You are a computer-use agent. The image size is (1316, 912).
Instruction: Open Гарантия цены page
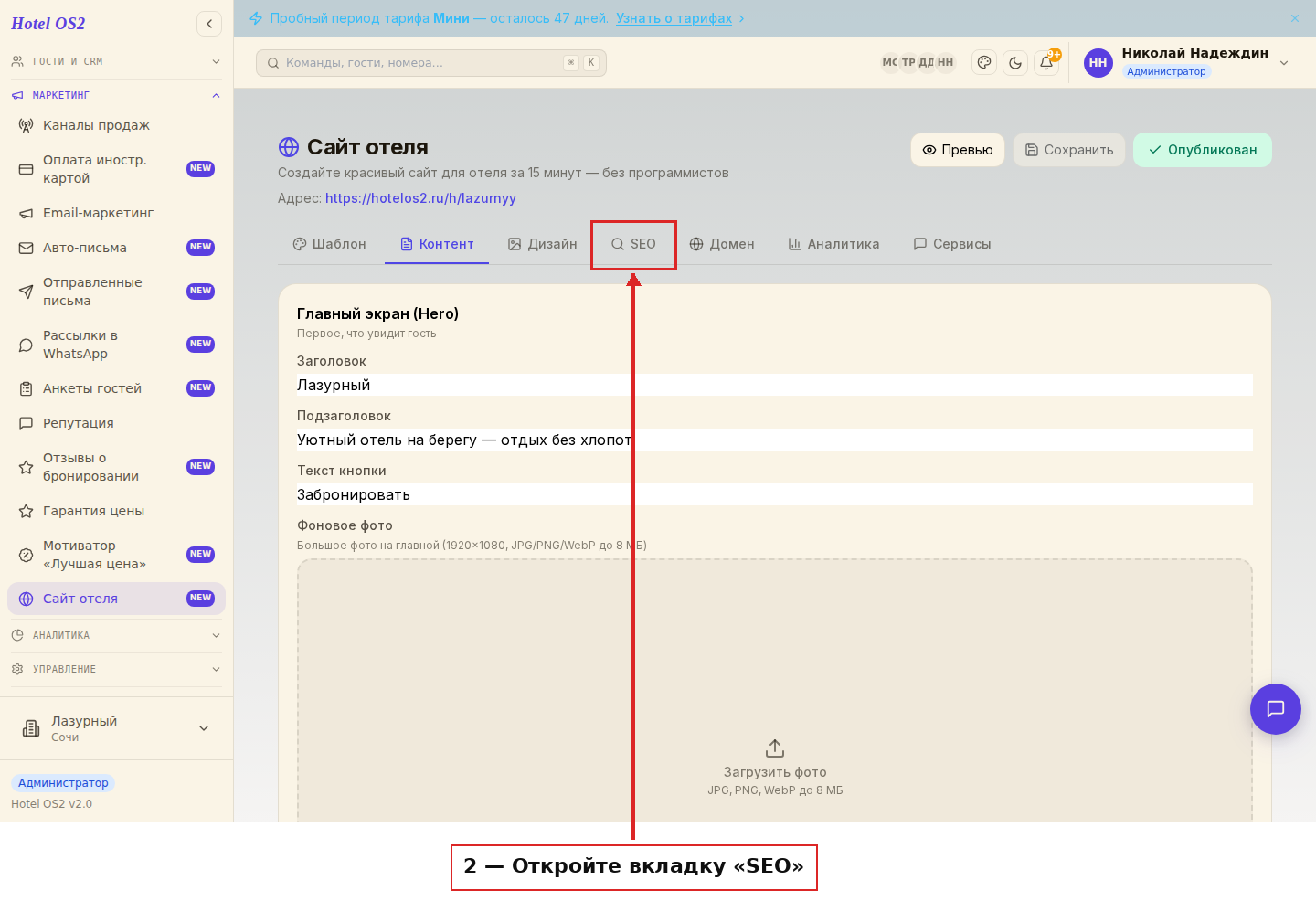[116, 511]
